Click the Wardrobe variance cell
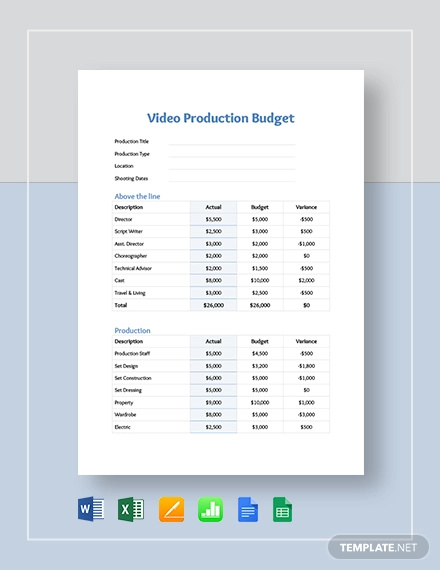440x570 pixels. coord(307,414)
